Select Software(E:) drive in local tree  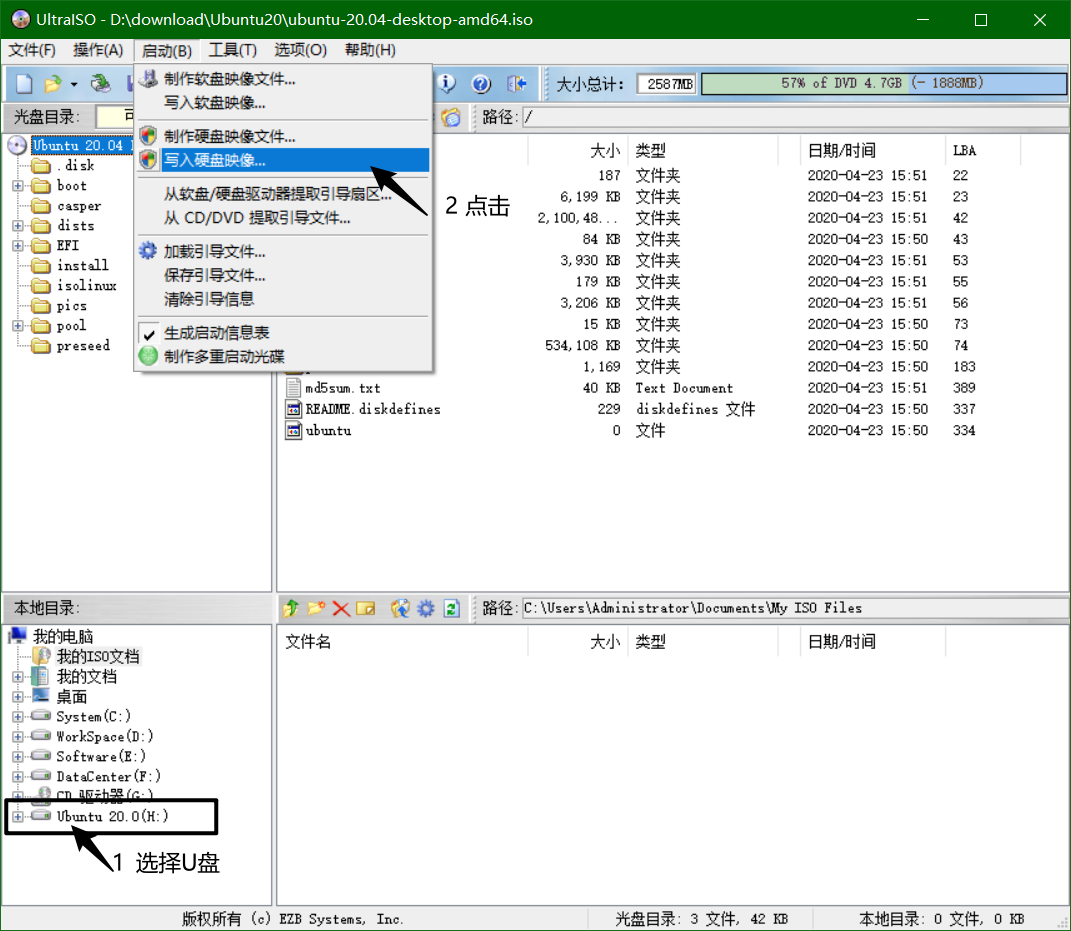pos(101,756)
